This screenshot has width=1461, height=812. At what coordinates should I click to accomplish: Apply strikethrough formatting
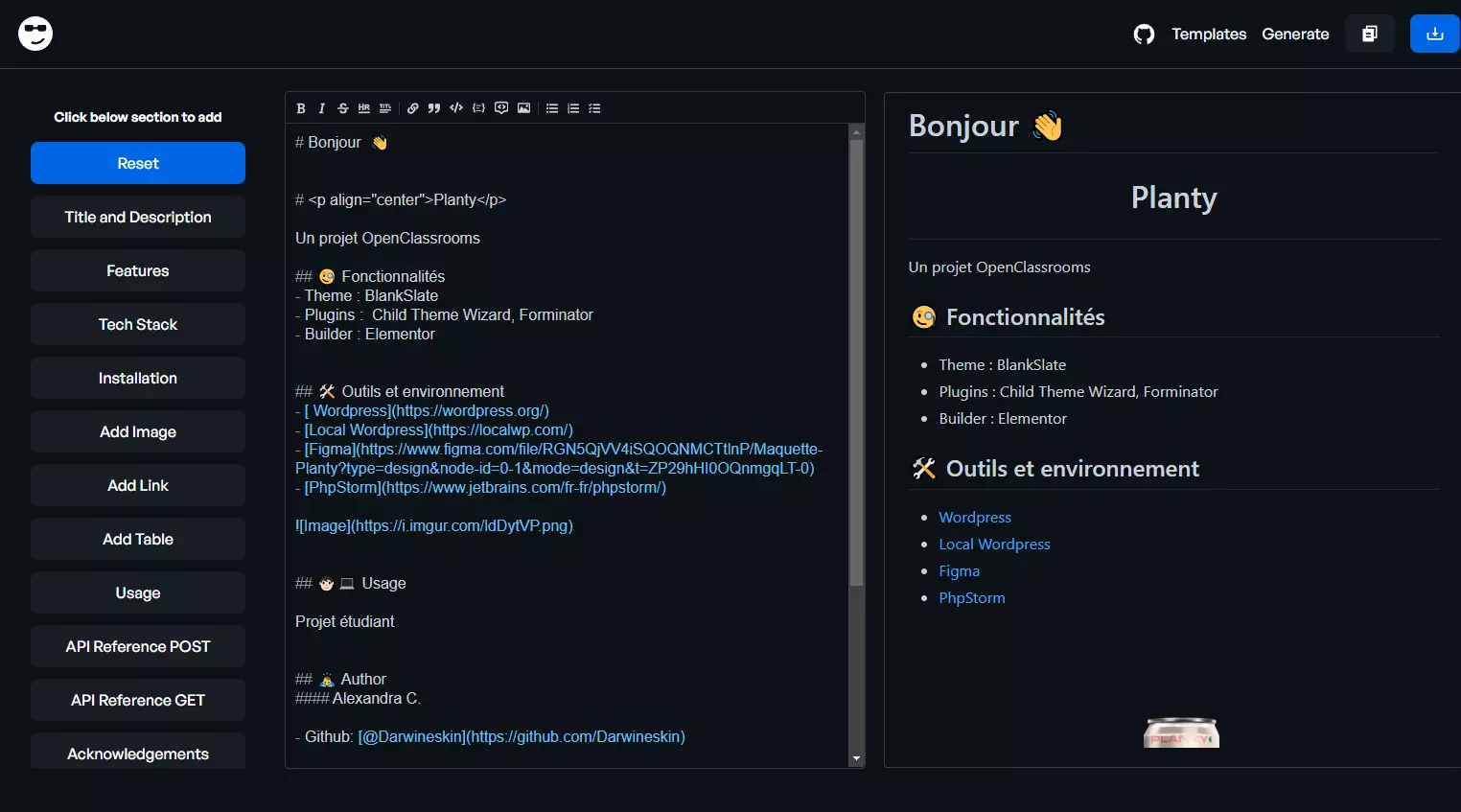pyautogui.click(x=342, y=108)
